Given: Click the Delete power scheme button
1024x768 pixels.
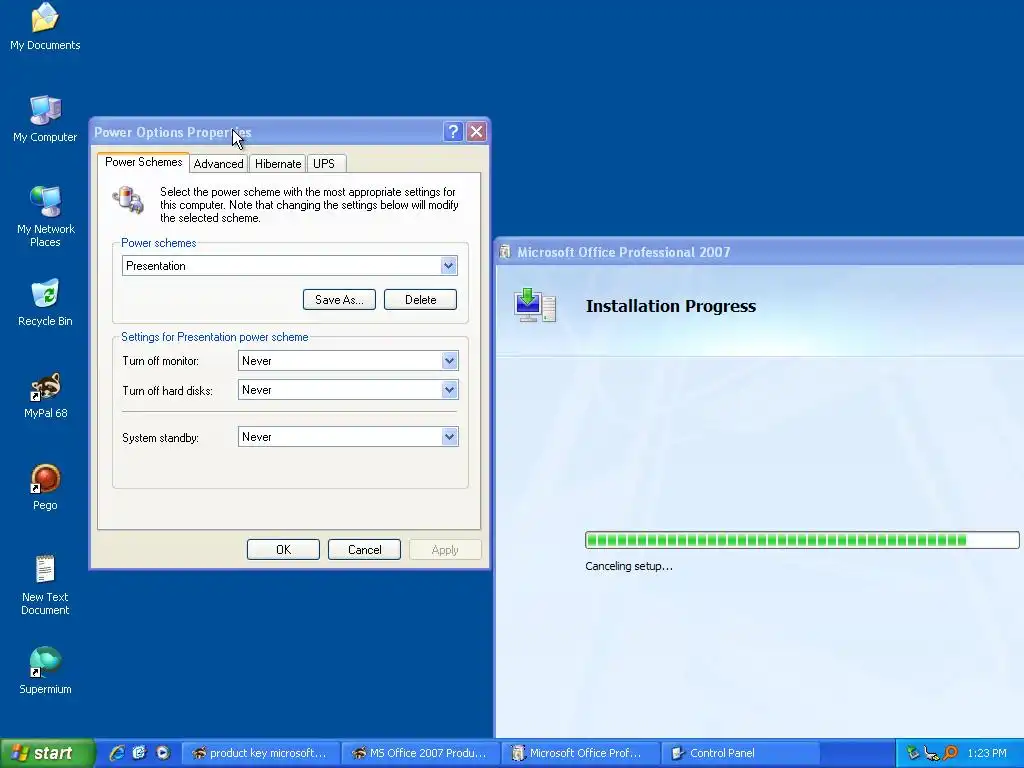Looking at the screenshot, I should click(x=421, y=300).
